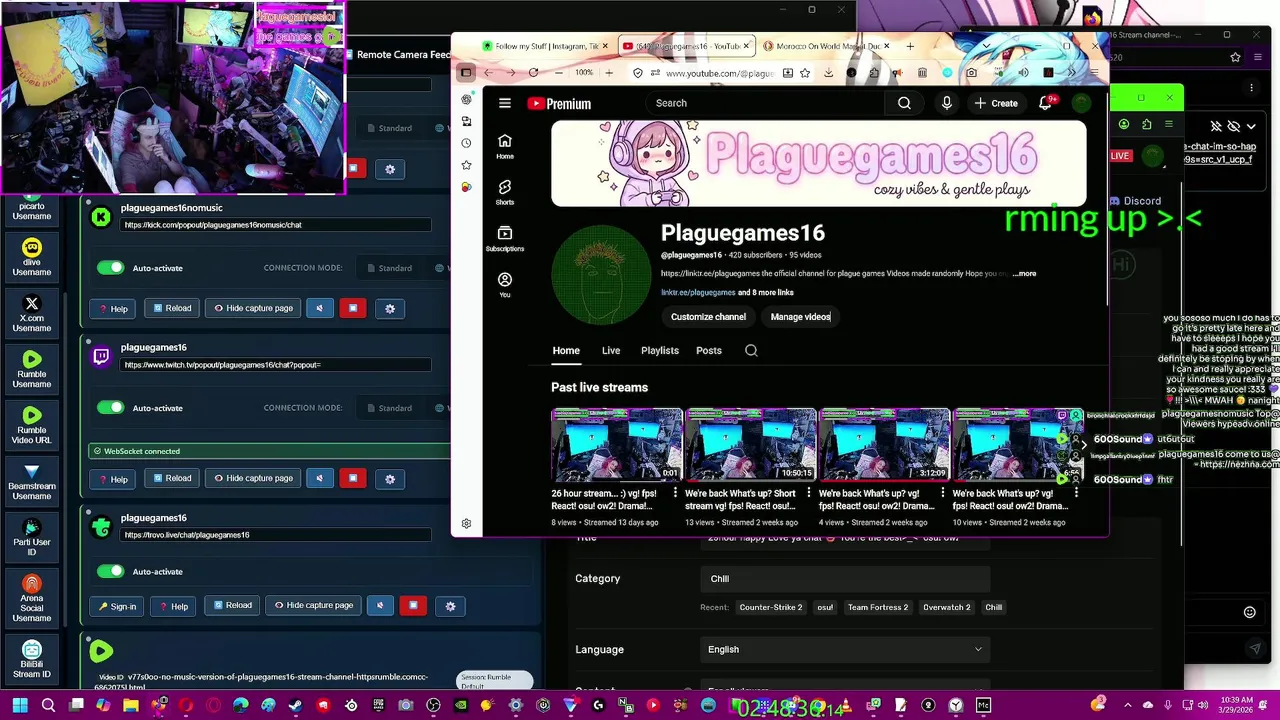The width and height of the screenshot is (1280, 720).
Task: Stop the Trovo source with red button
Action: pos(413,605)
